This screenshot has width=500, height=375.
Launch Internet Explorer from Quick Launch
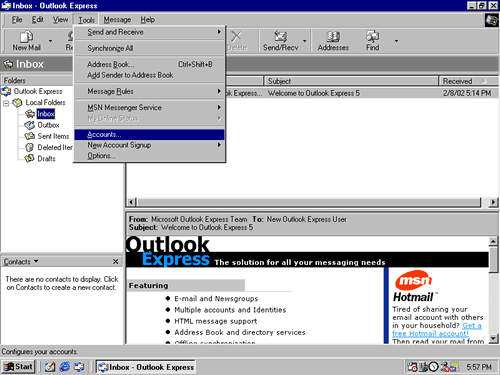[x=64, y=367]
